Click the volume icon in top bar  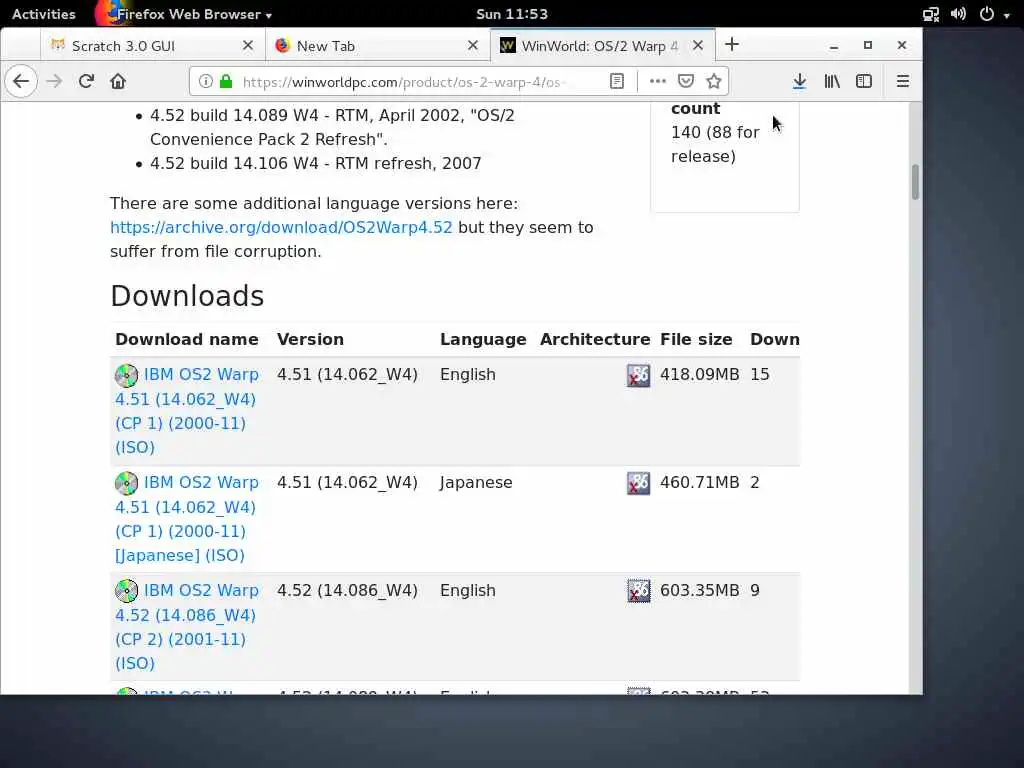pyautogui.click(x=958, y=14)
